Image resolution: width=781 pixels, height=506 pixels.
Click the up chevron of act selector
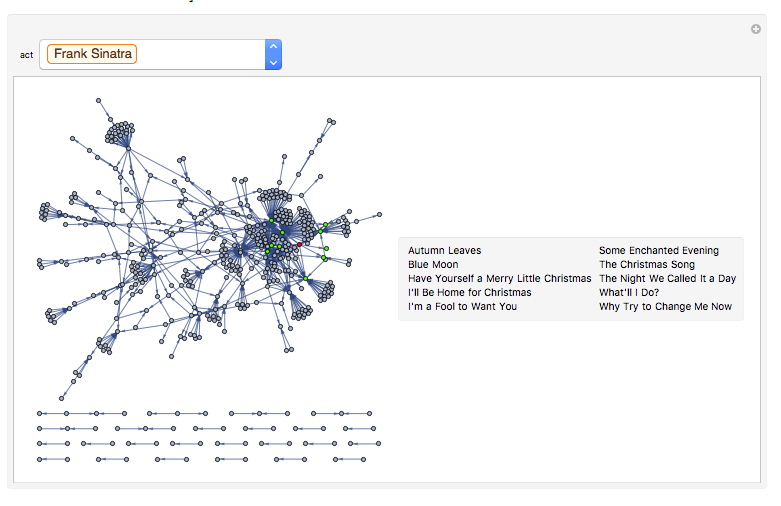tap(273, 46)
